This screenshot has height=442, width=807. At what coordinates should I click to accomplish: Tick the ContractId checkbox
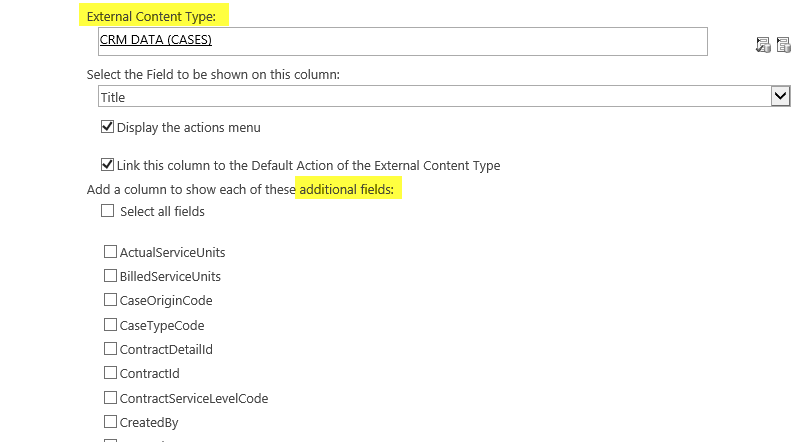tap(110, 373)
